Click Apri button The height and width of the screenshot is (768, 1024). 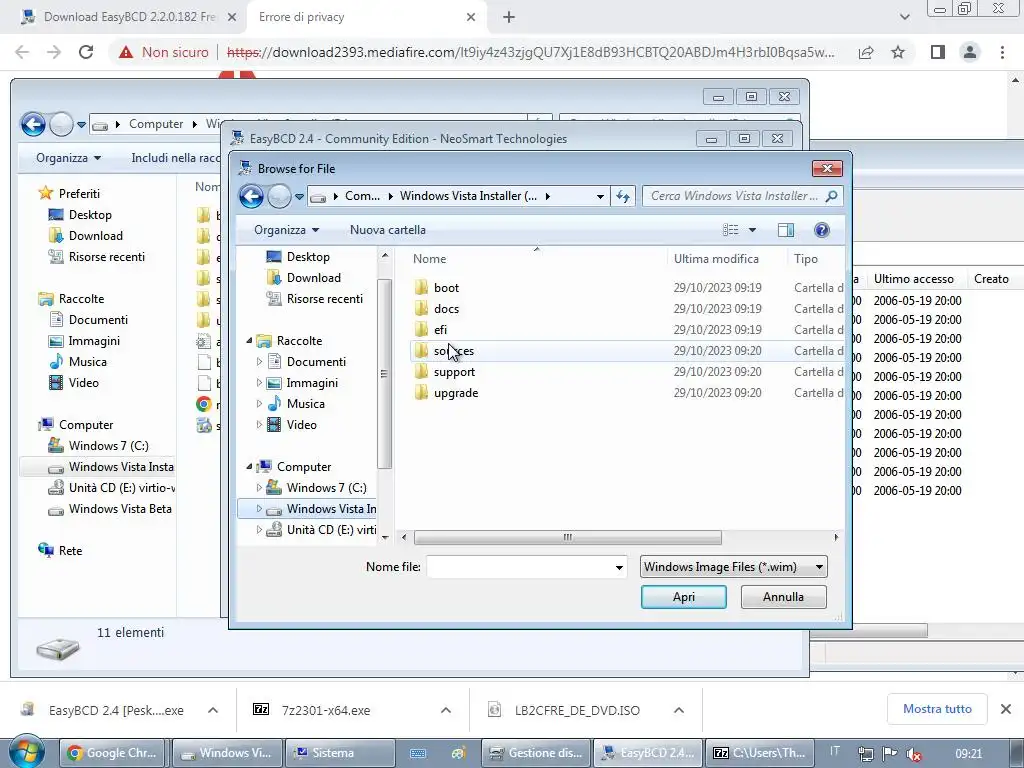tap(684, 597)
